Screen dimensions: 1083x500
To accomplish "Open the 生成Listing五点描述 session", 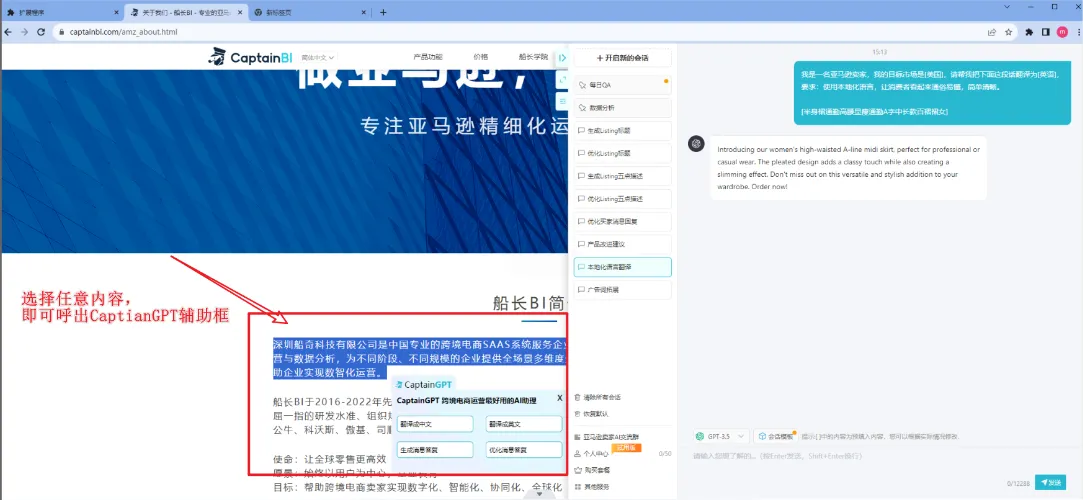I will point(622,176).
